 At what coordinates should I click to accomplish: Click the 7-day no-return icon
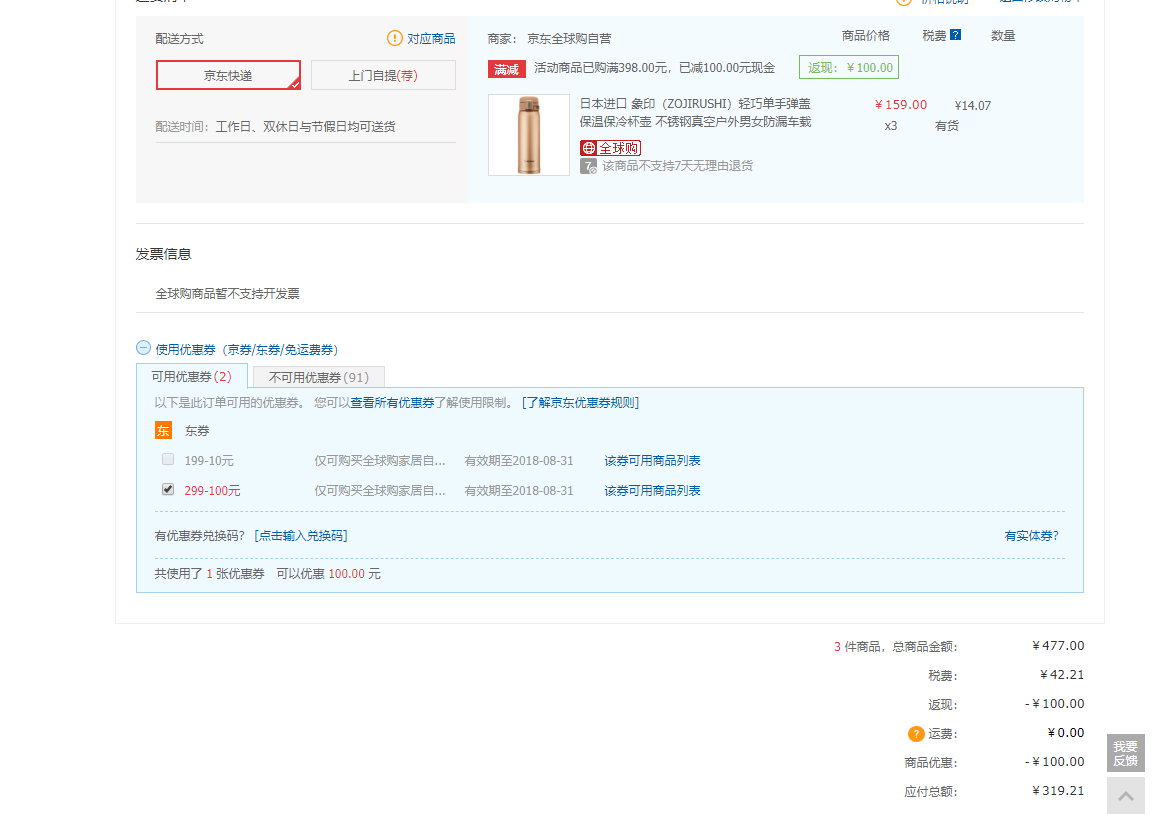pyautogui.click(x=588, y=166)
